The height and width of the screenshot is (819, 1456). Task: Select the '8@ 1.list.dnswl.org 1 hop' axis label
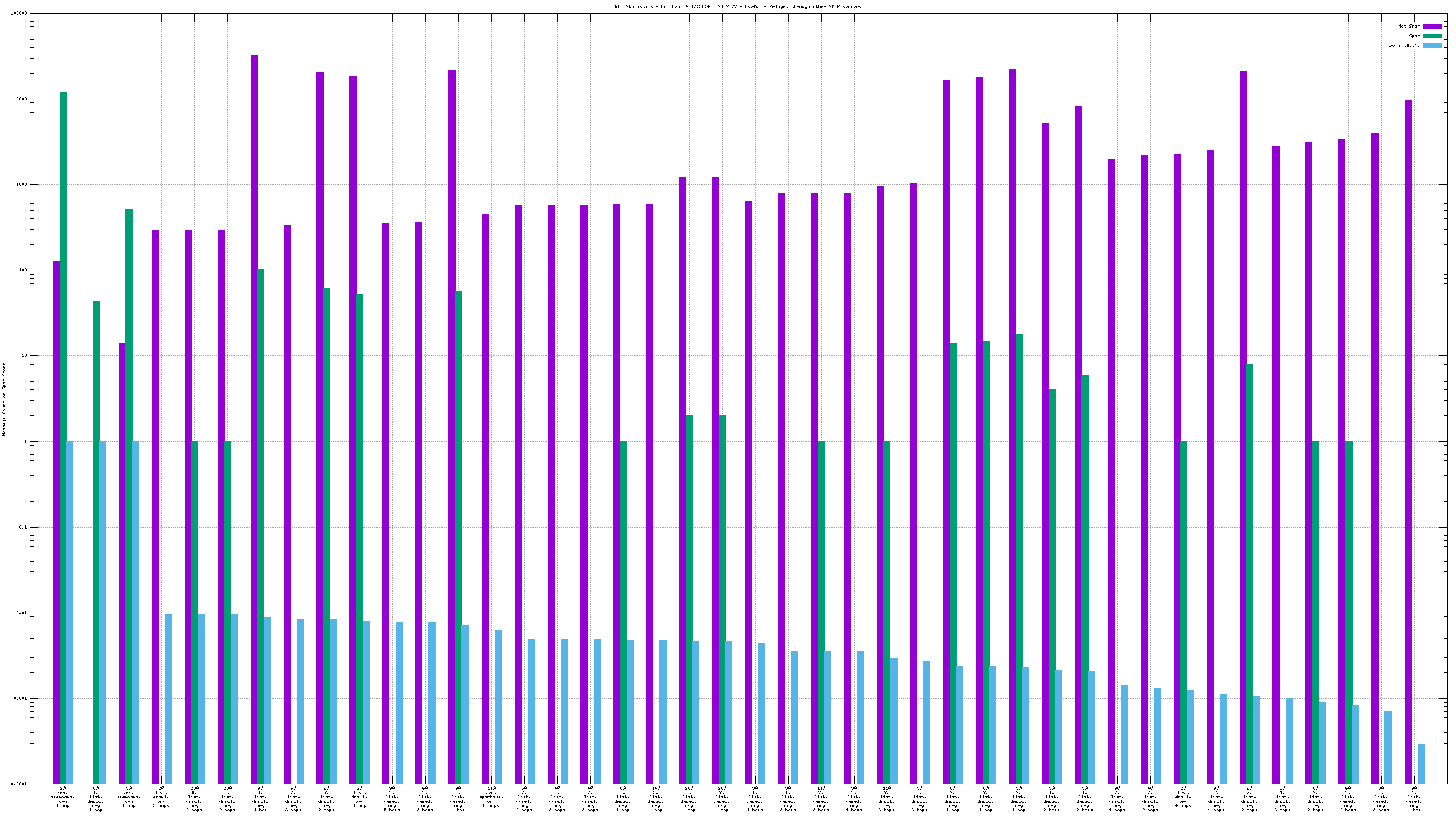point(95,798)
